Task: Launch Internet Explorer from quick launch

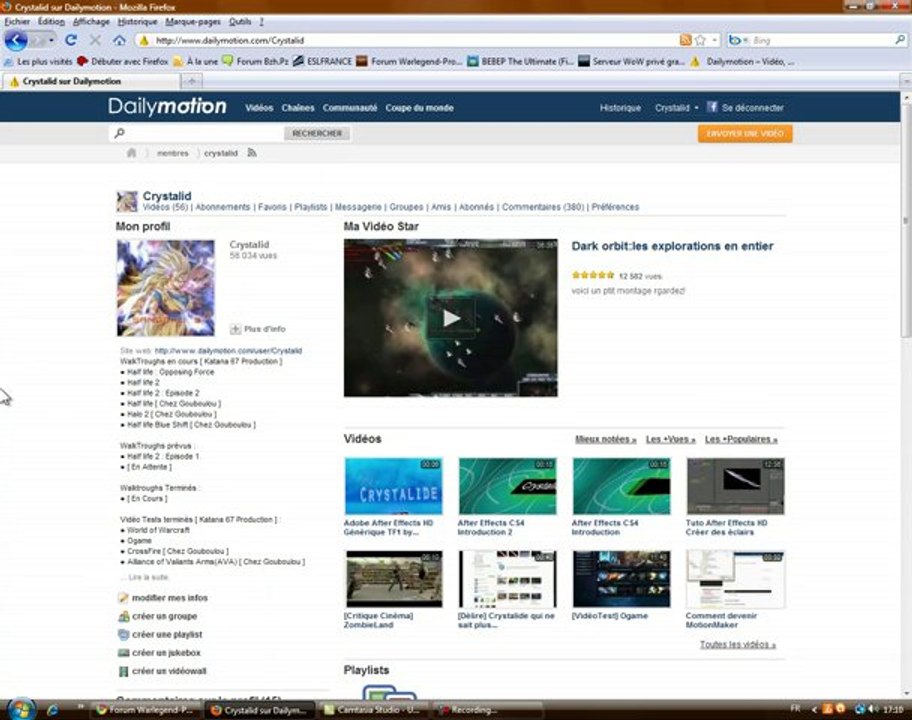Action: (52, 710)
